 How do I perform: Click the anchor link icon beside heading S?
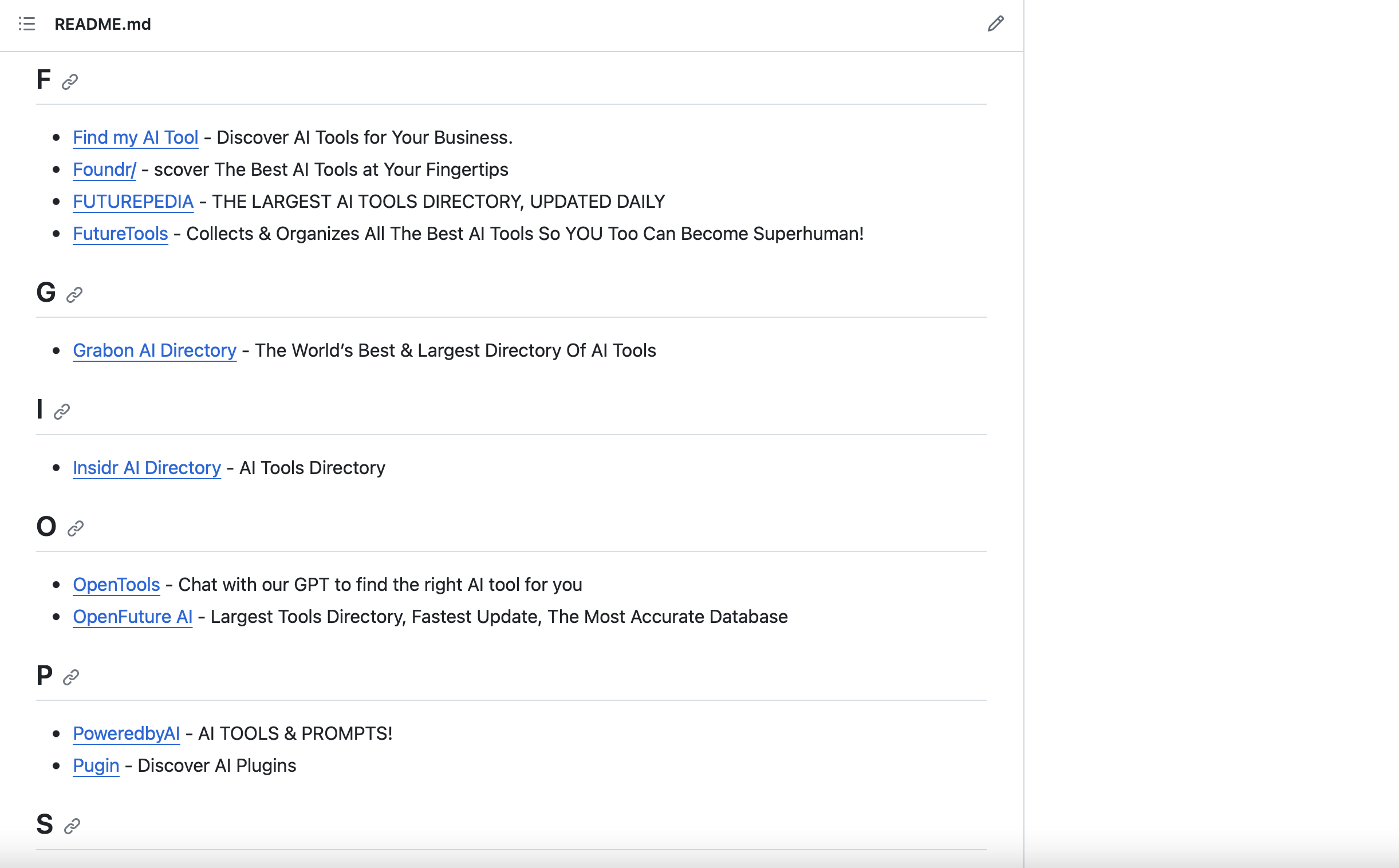(x=71, y=826)
